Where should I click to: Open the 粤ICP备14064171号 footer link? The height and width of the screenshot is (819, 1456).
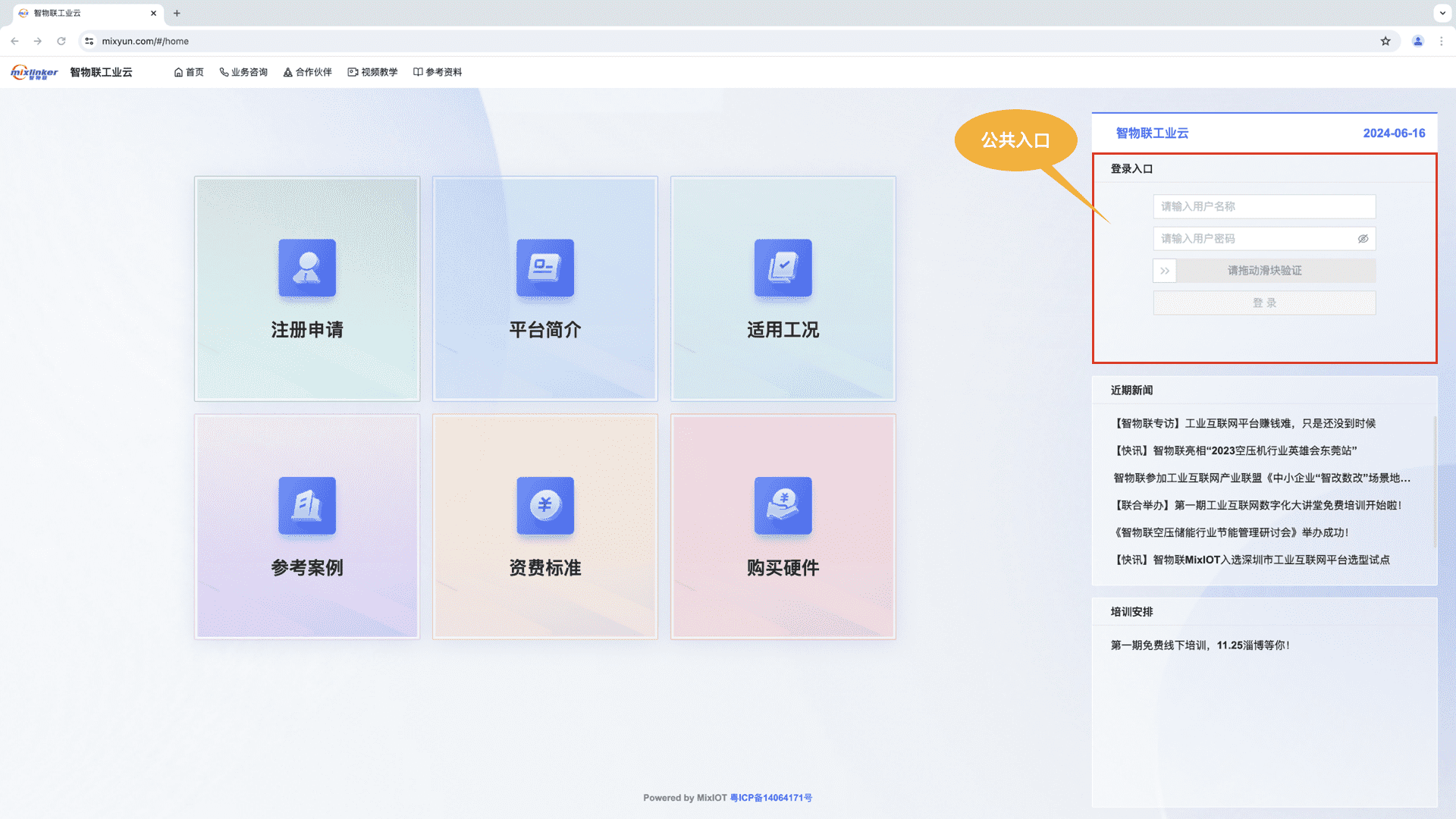point(770,798)
